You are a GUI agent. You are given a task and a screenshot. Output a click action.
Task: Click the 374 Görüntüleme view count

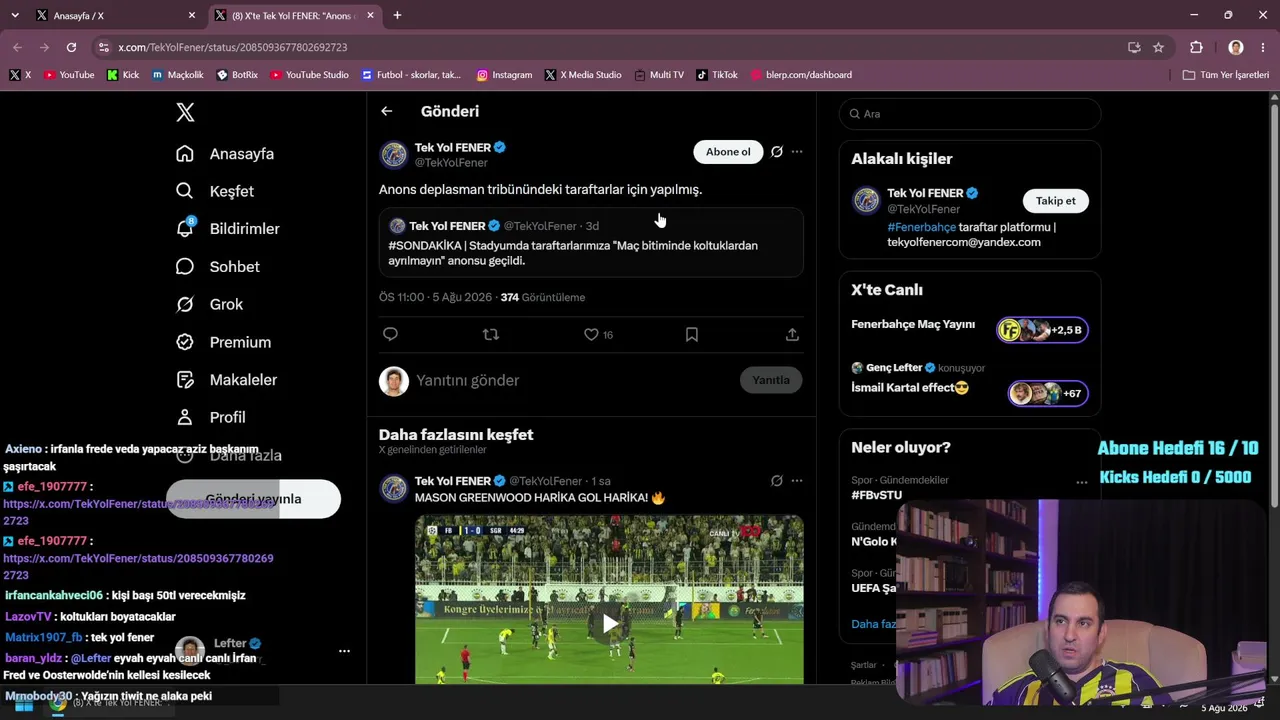click(542, 297)
